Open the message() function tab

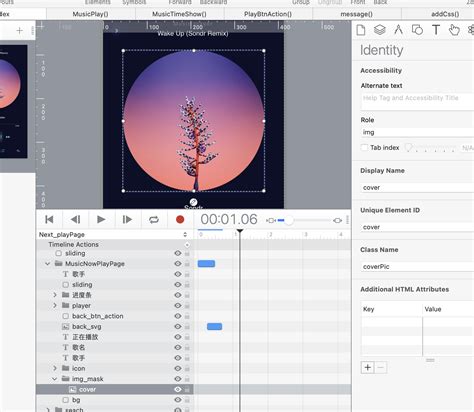pos(357,14)
